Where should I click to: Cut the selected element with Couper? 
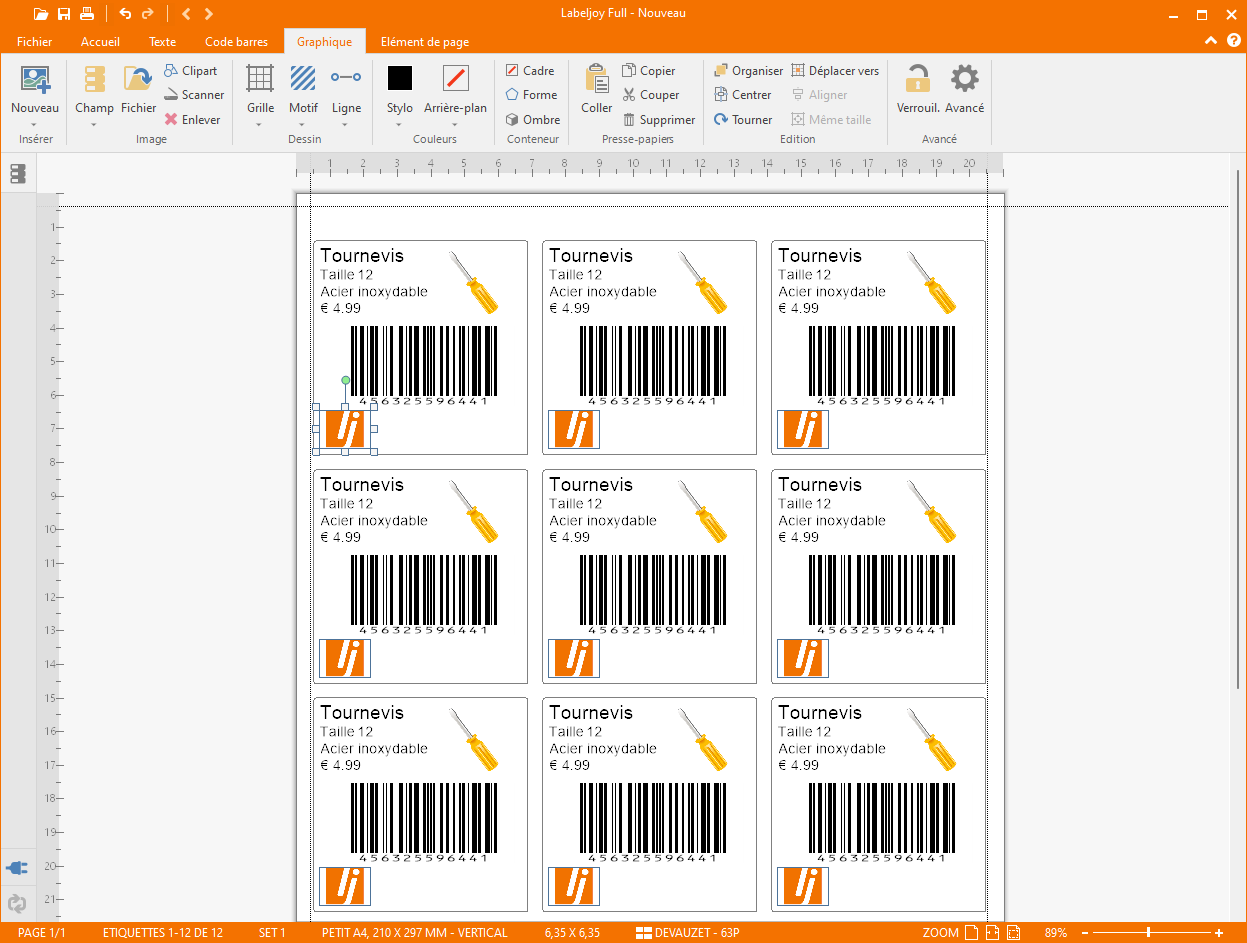[650, 95]
